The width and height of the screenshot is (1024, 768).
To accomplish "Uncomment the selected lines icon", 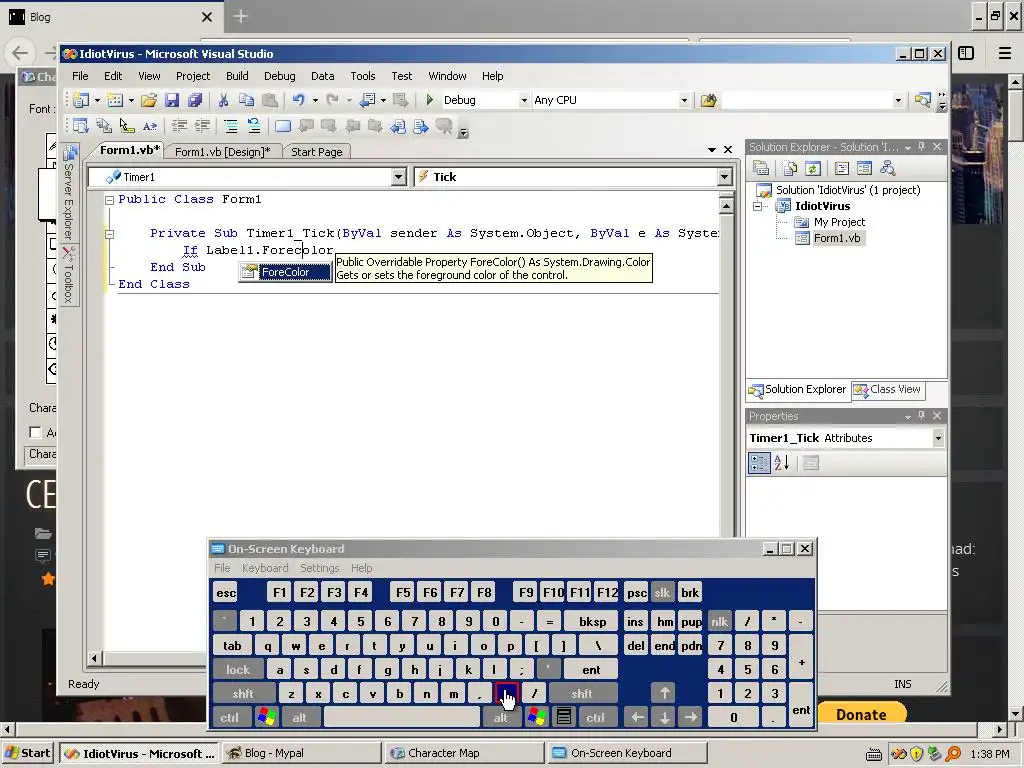I will pos(253,125).
